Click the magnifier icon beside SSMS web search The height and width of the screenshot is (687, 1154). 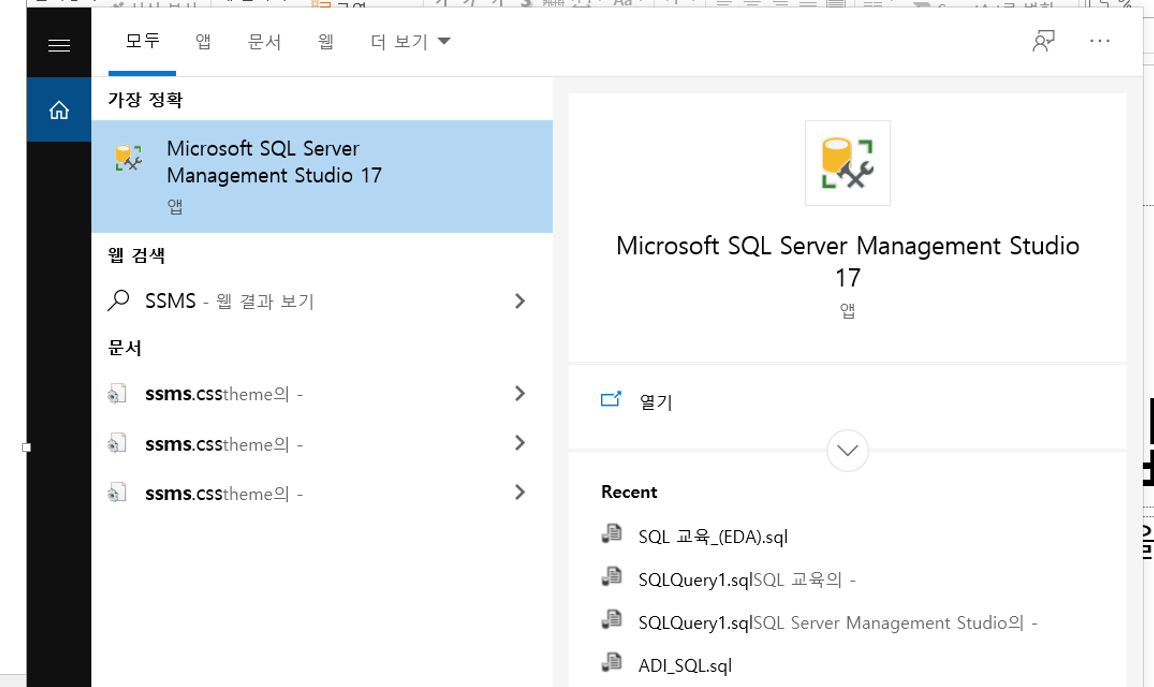click(118, 300)
